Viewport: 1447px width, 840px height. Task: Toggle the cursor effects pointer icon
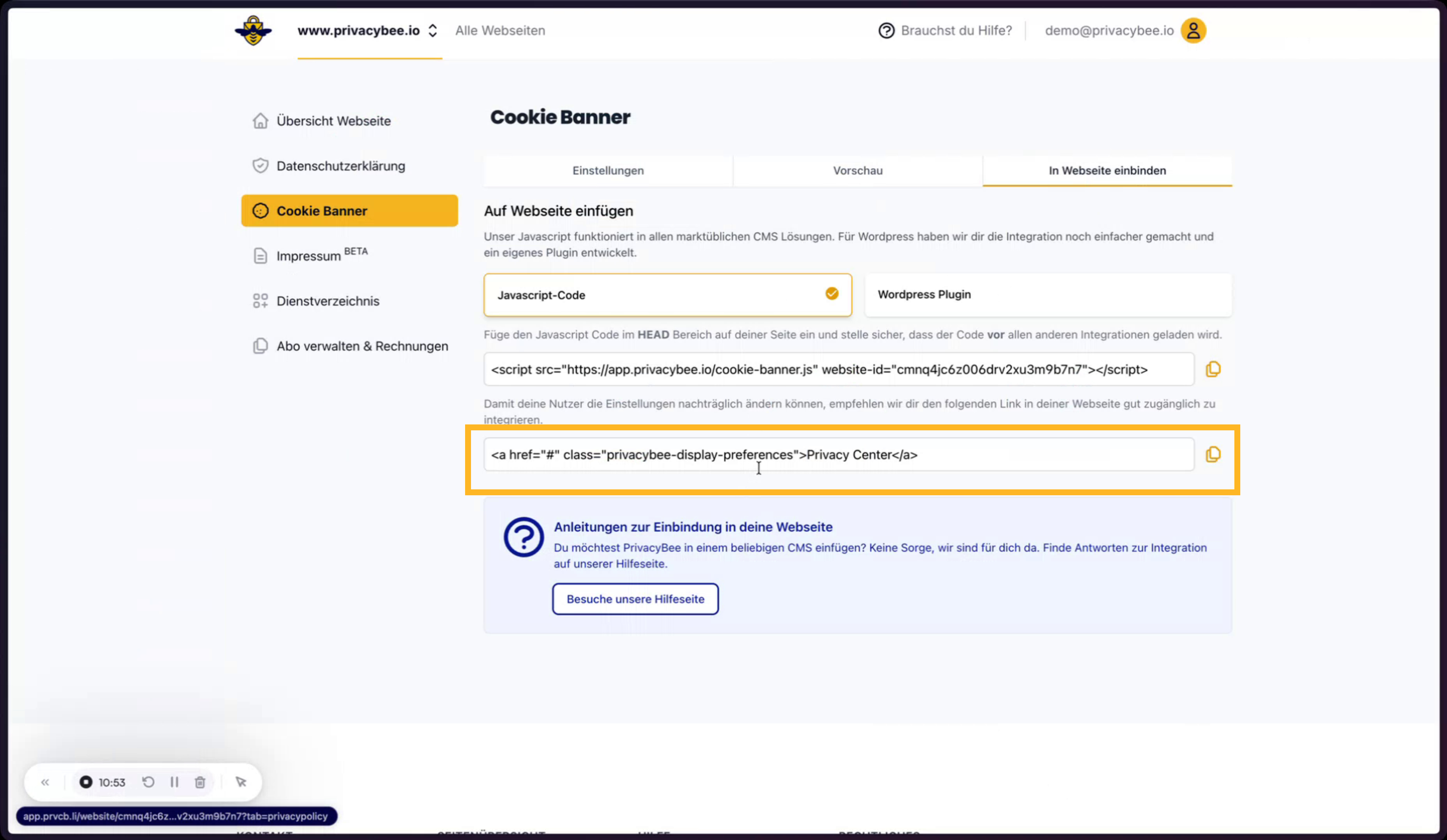click(x=241, y=782)
